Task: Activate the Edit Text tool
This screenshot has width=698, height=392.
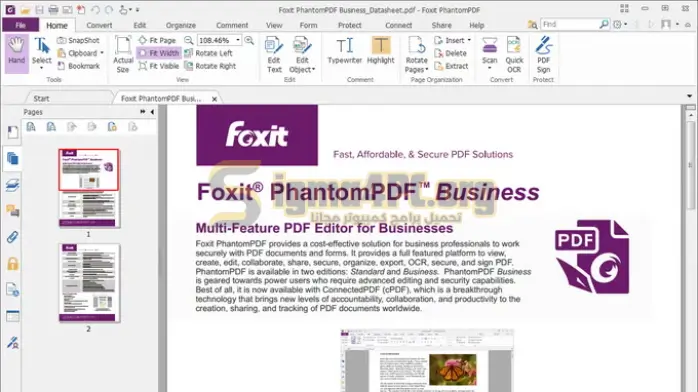Action: pyautogui.click(x=274, y=55)
